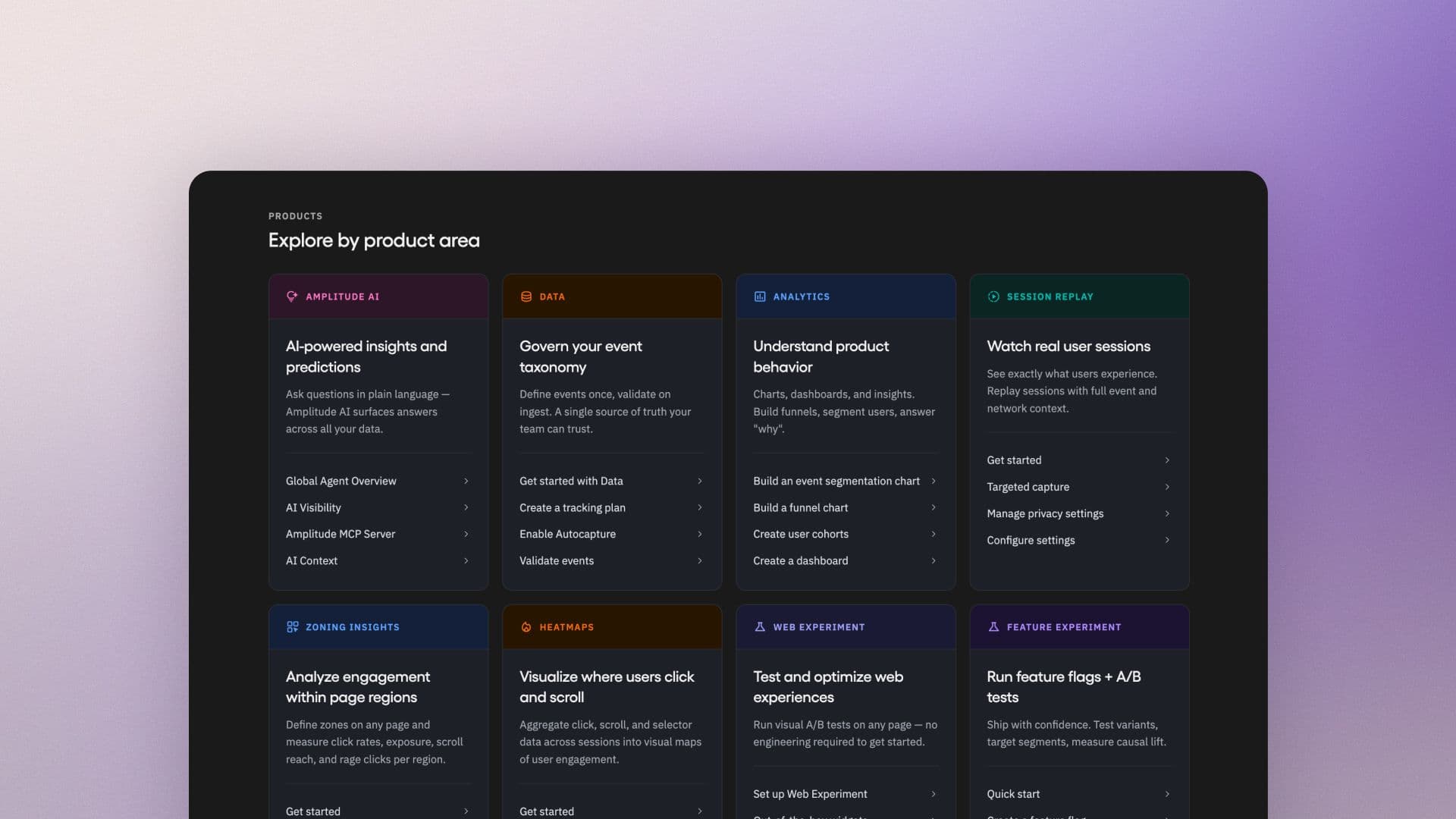The height and width of the screenshot is (819, 1456).
Task: Open Global Agent Overview link
Action: [x=378, y=481]
